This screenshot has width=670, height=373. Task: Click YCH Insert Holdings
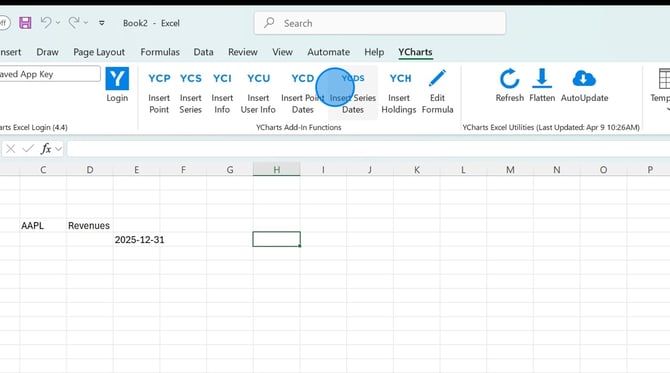click(x=399, y=93)
